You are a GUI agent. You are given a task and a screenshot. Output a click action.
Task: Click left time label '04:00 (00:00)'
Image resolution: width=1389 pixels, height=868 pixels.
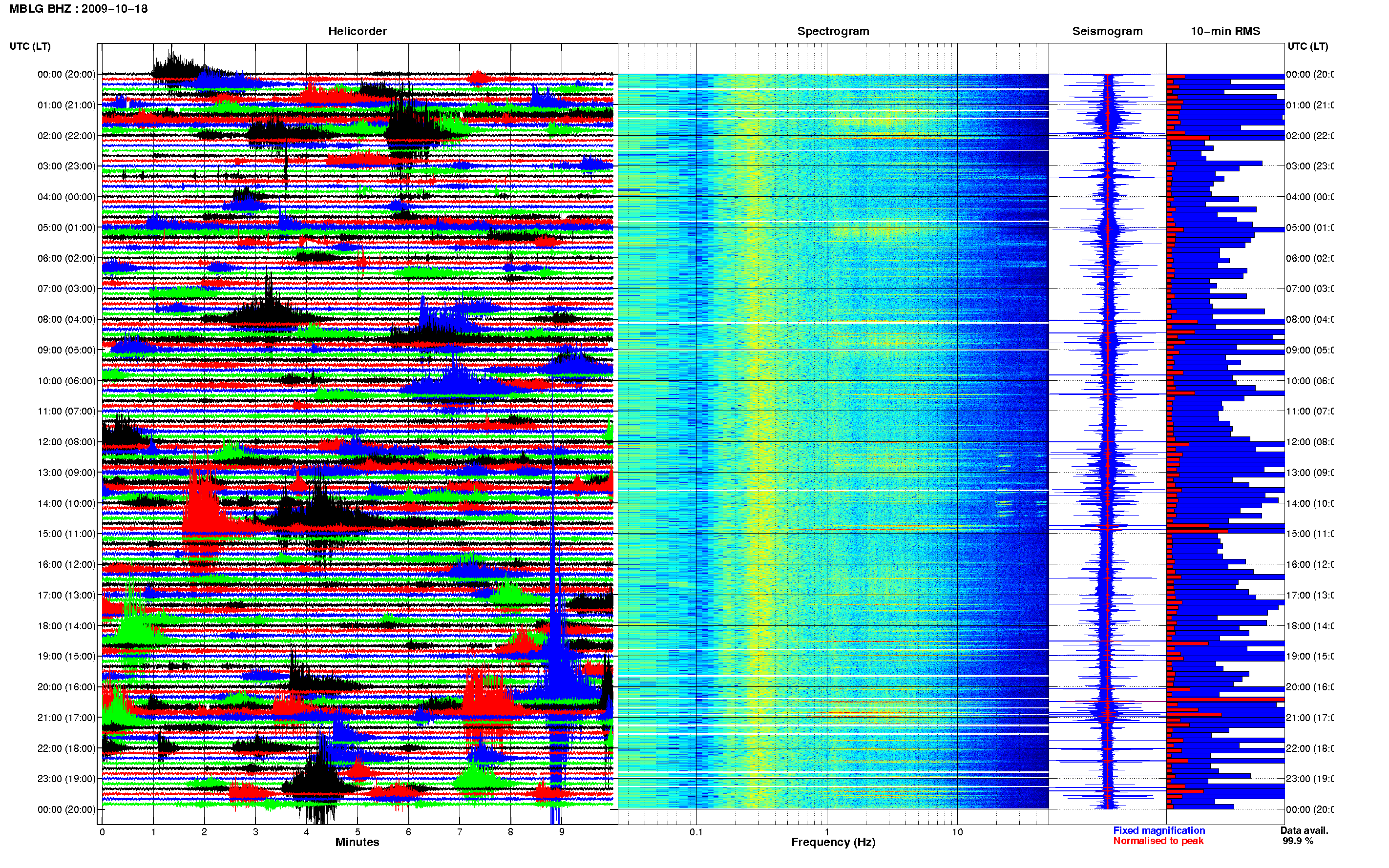coord(66,197)
